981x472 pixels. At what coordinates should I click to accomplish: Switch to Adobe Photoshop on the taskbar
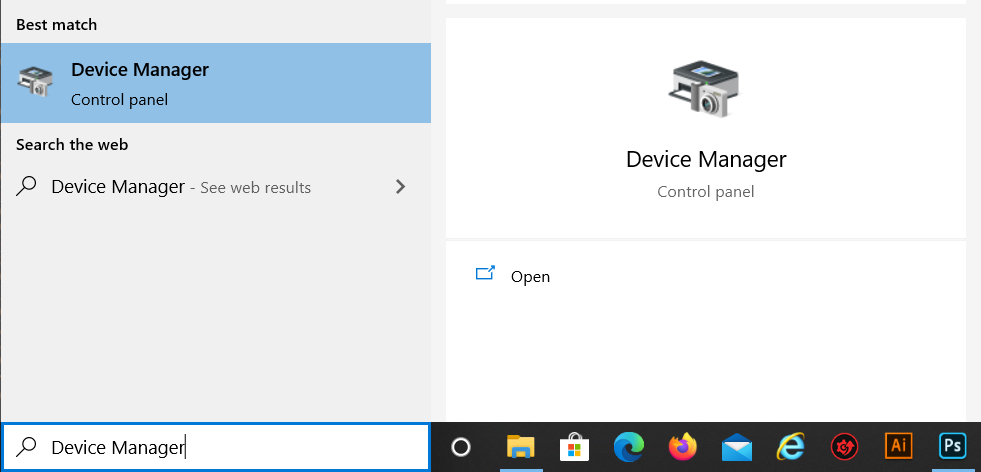point(953,446)
